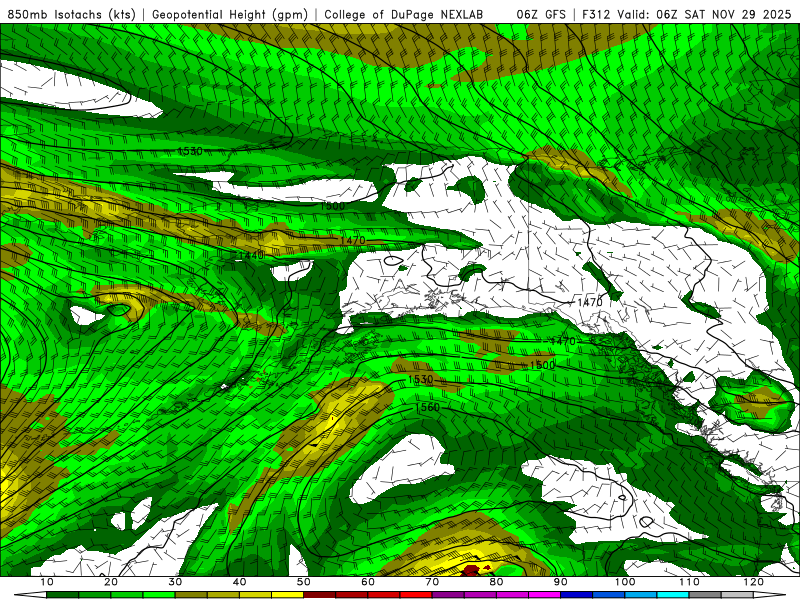Click the colorbar value label 70
The image size is (800, 600).
(432, 582)
